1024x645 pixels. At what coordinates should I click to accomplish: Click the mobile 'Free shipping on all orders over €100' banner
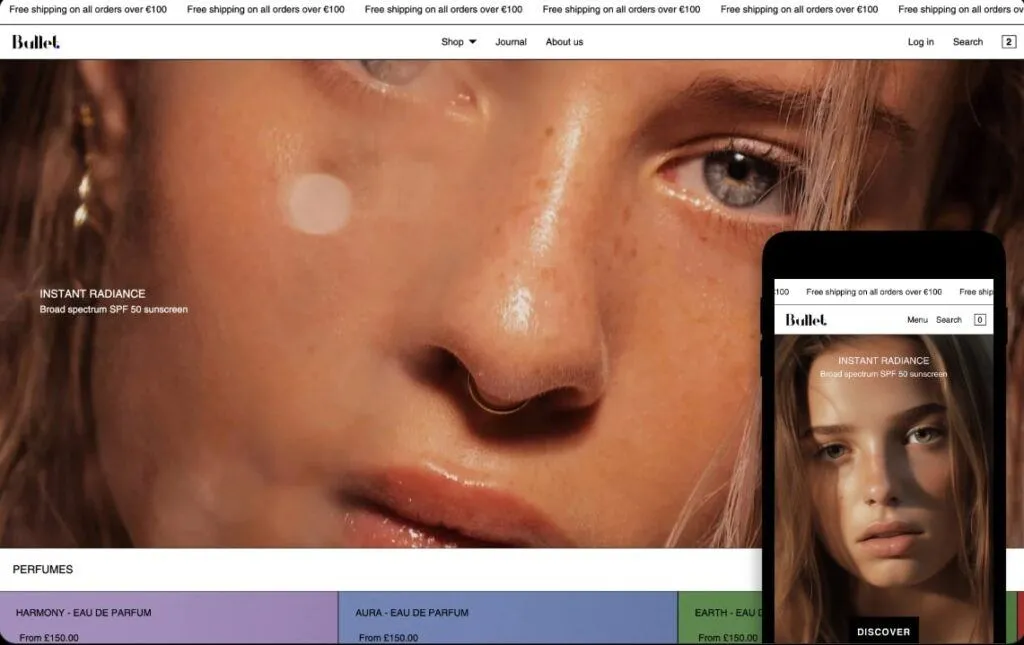[874, 292]
